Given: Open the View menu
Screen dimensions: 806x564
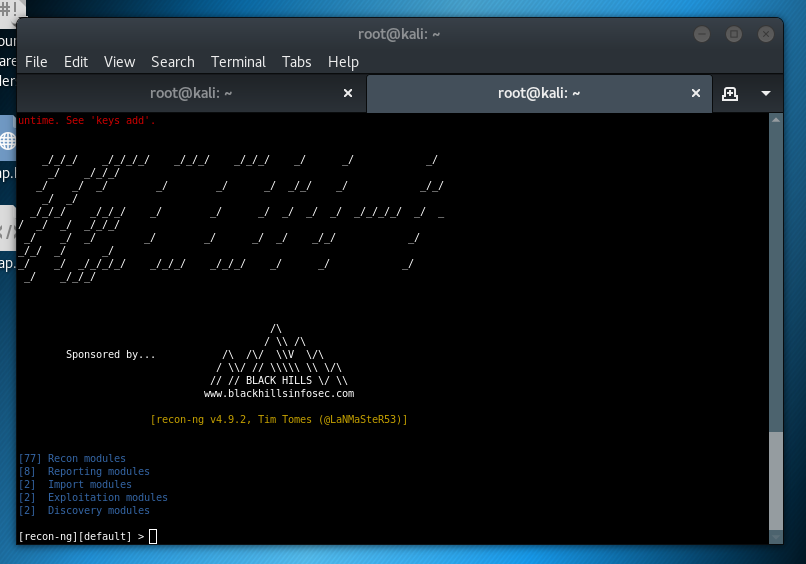Looking at the screenshot, I should (119, 62).
